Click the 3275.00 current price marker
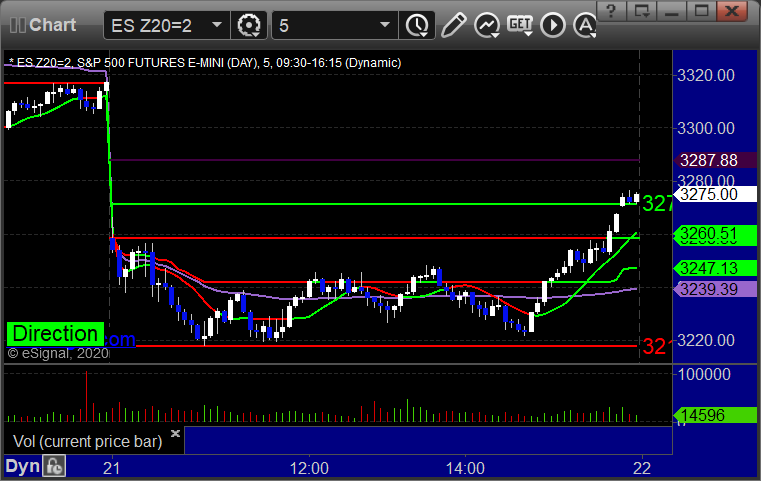 (714, 194)
